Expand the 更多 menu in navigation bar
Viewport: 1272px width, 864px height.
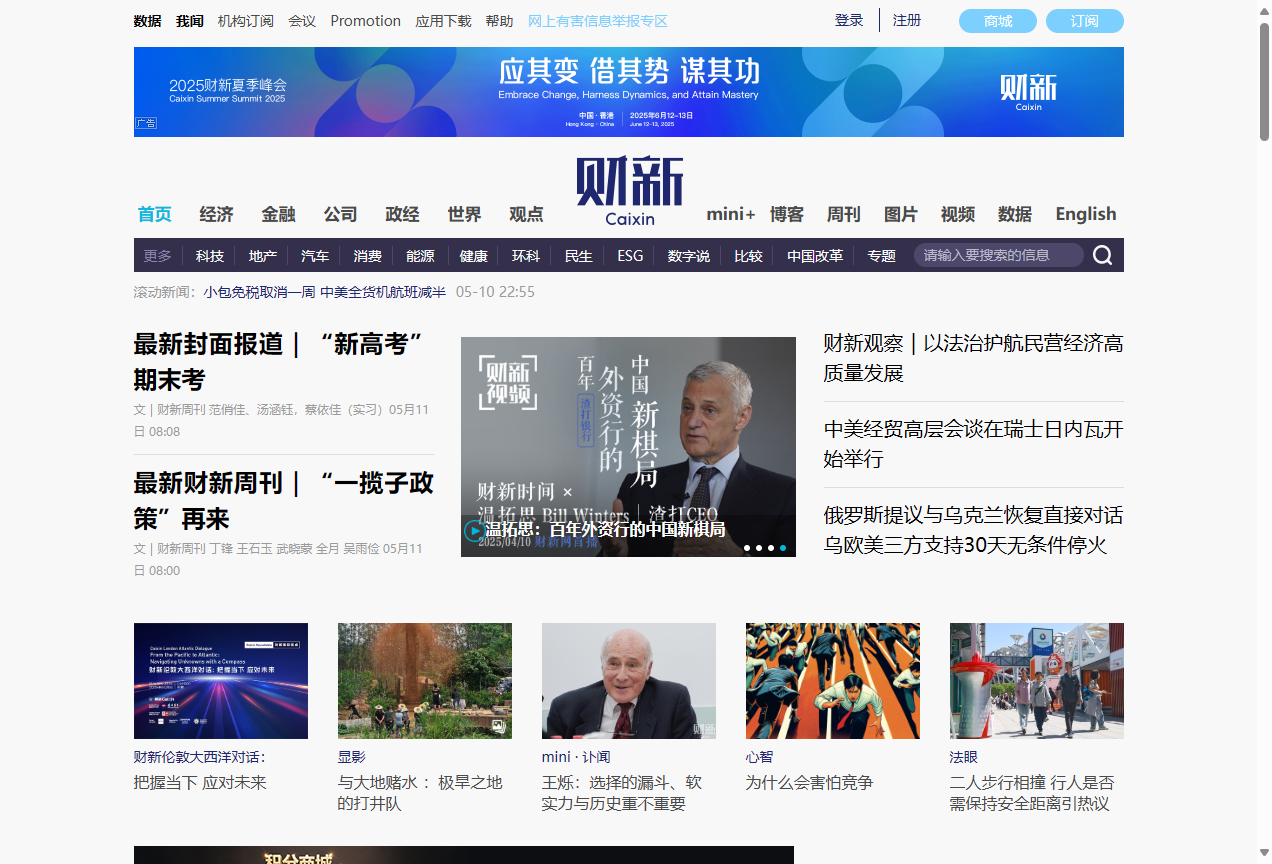coord(157,256)
